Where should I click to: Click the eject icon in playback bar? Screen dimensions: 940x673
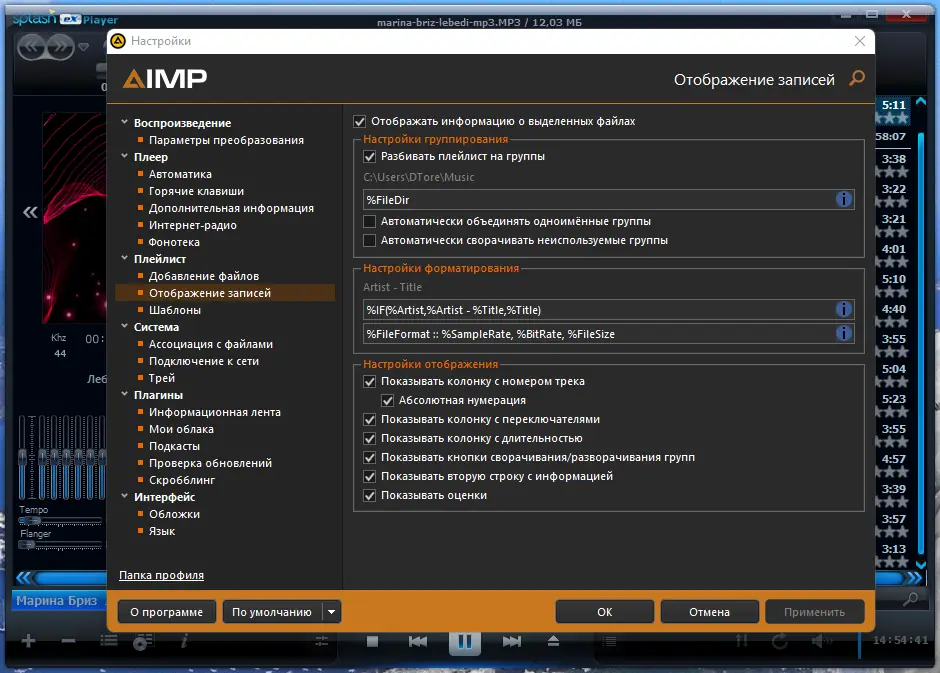pos(553,641)
